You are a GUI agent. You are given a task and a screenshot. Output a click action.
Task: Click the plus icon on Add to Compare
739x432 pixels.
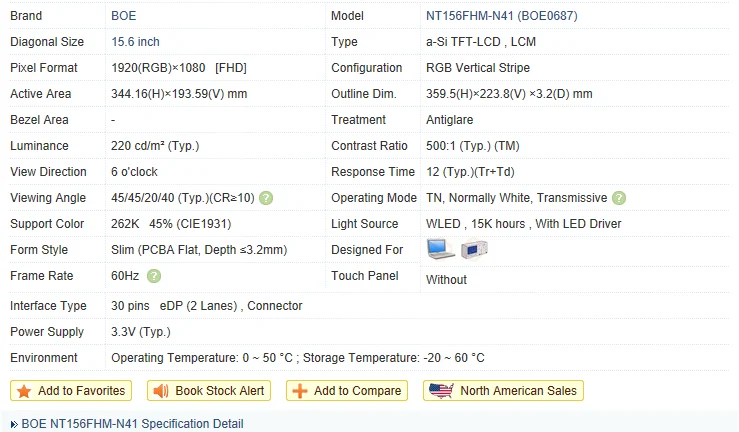pos(300,391)
